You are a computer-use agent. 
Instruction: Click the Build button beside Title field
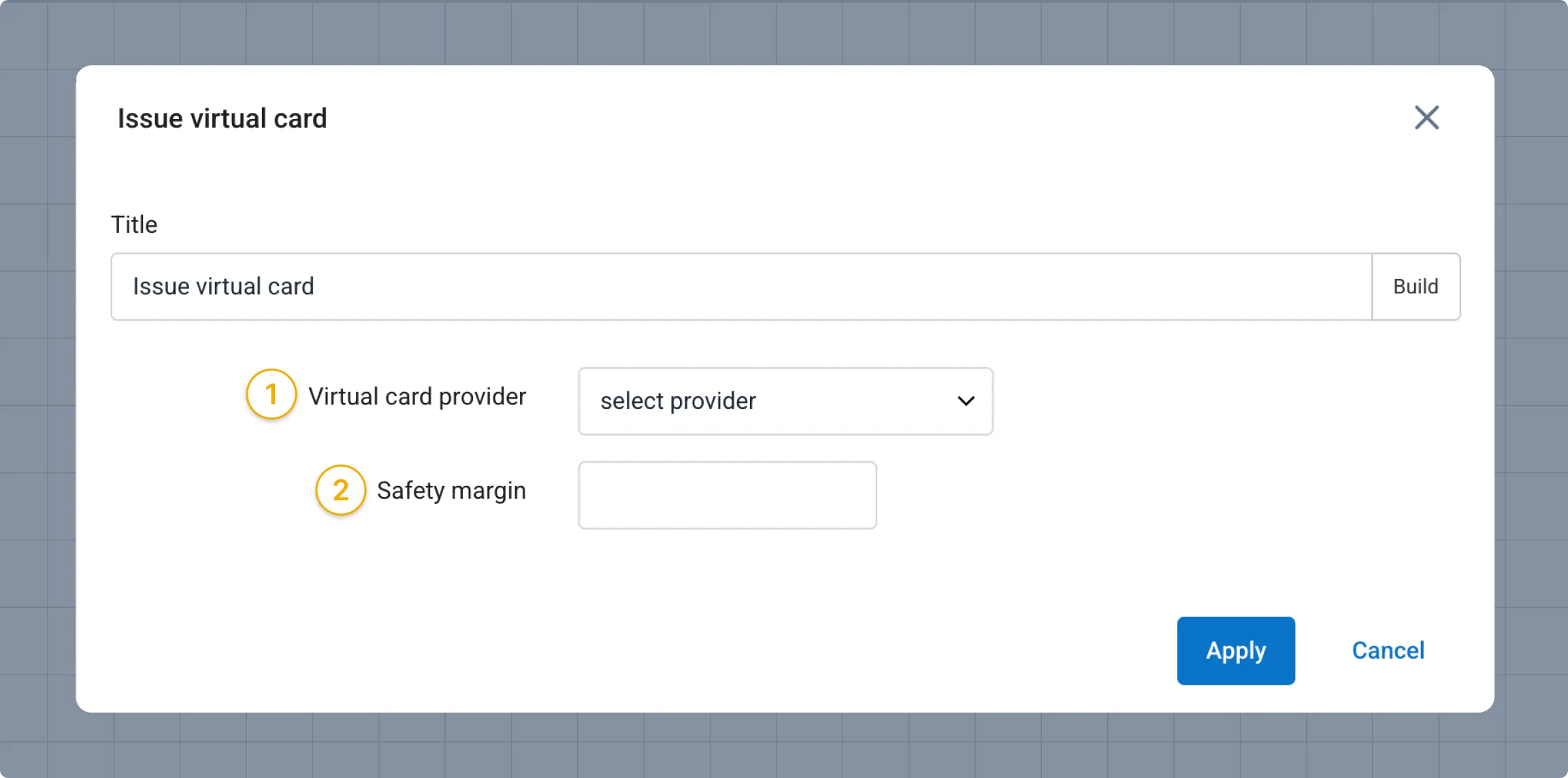pos(1416,287)
